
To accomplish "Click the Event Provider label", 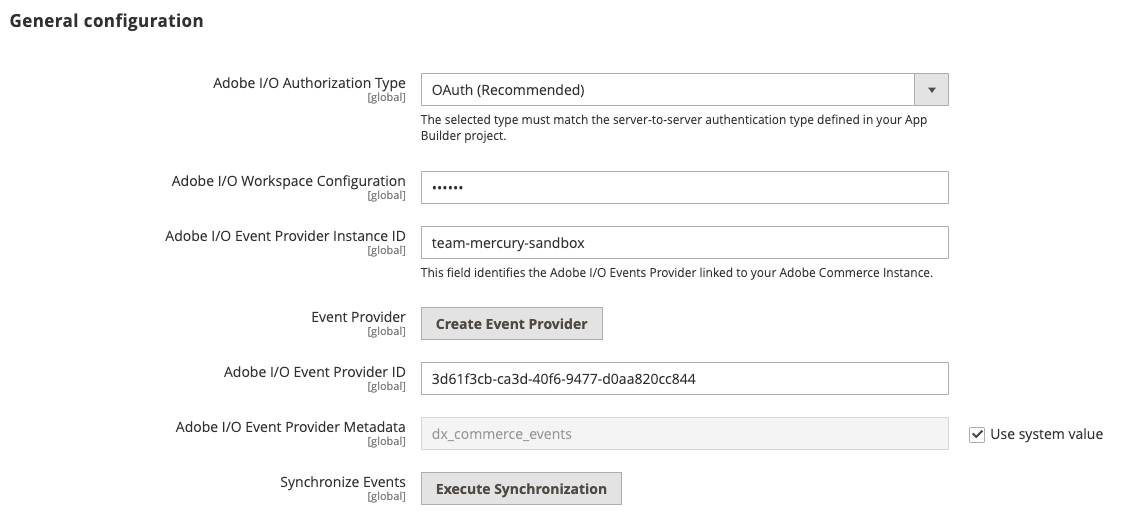I will [358, 317].
